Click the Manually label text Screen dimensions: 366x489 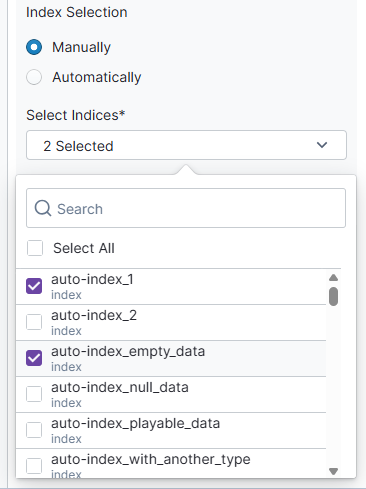[x=81, y=47]
